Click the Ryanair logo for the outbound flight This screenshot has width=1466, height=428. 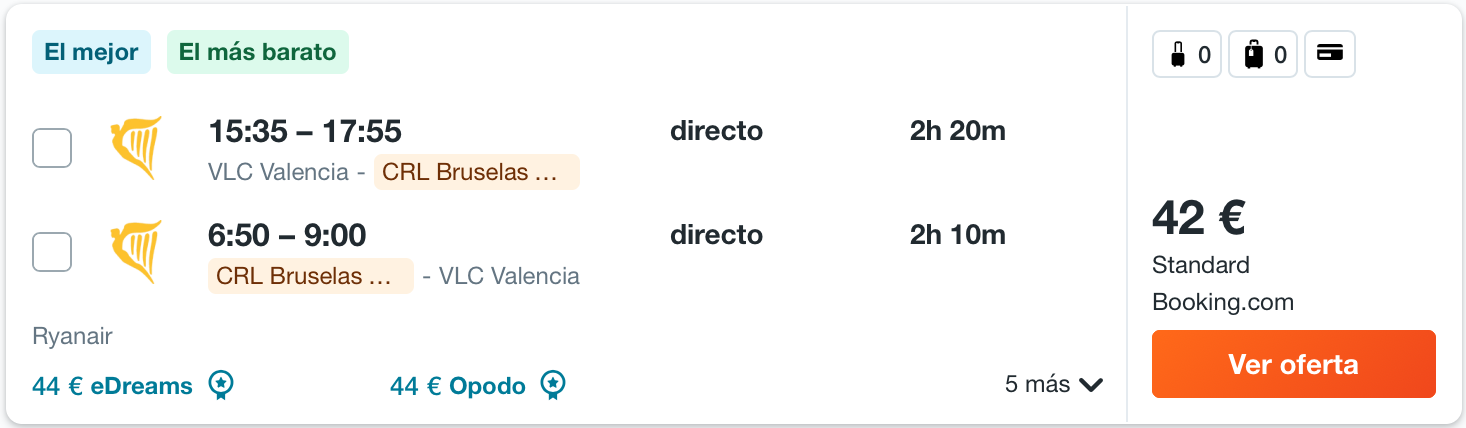pyautogui.click(x=136, y=148)
